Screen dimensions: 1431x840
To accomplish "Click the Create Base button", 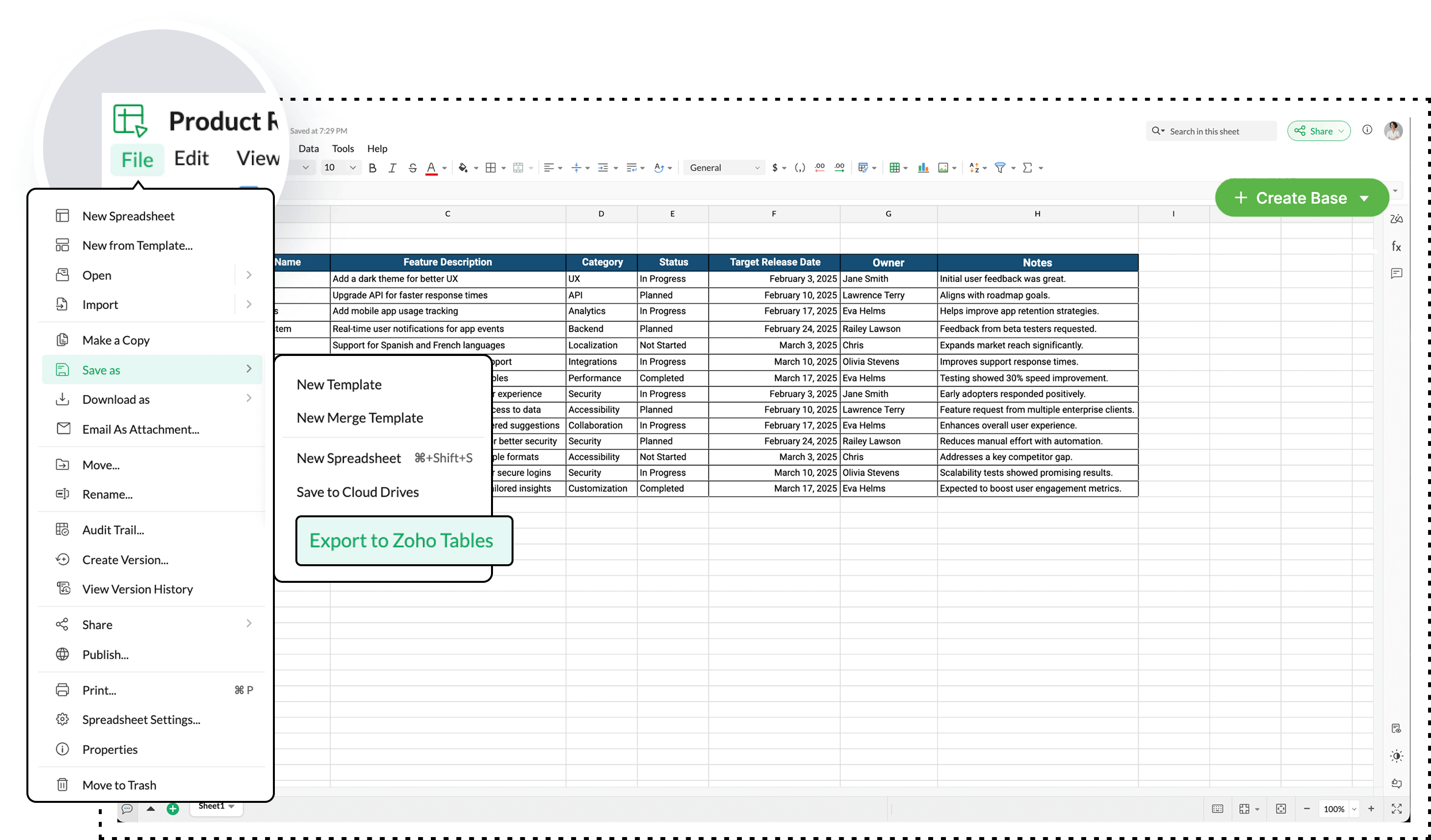I will (1301, 198).
